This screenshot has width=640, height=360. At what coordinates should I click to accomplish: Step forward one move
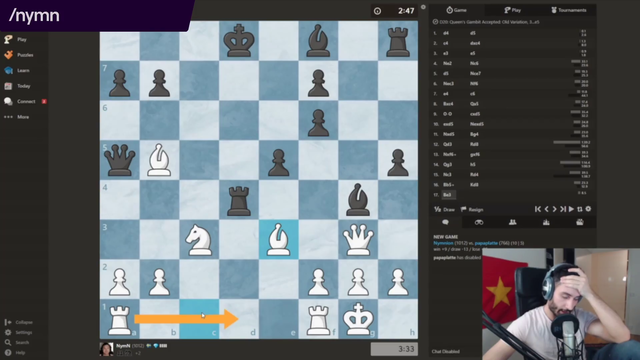[554, 209]
